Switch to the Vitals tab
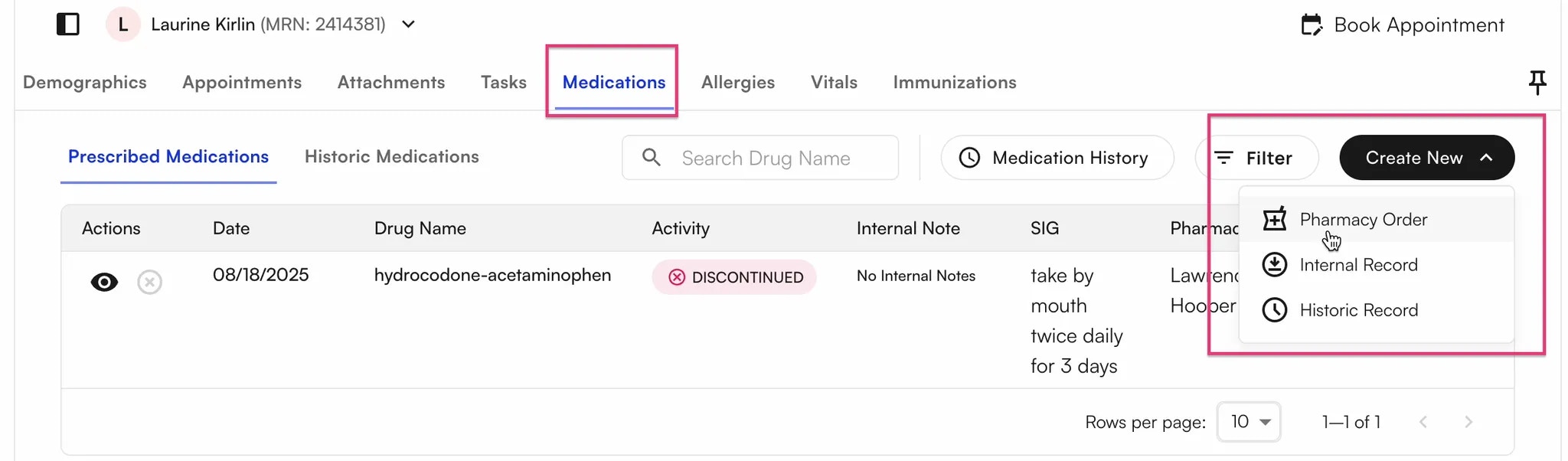This screenshot has width=1568, height=461. click(x=834, y=82)
